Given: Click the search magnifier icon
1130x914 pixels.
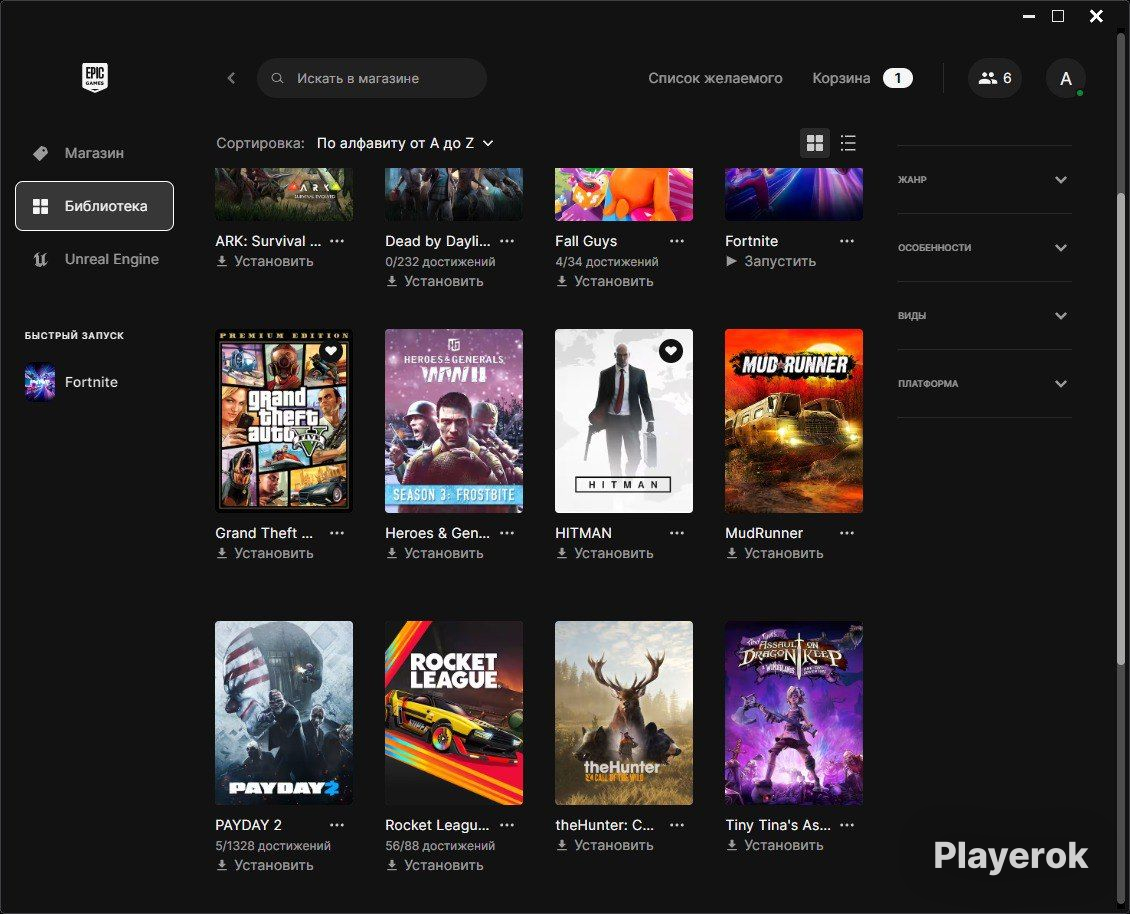Looking at the screenshot, I should pos(277,78).
